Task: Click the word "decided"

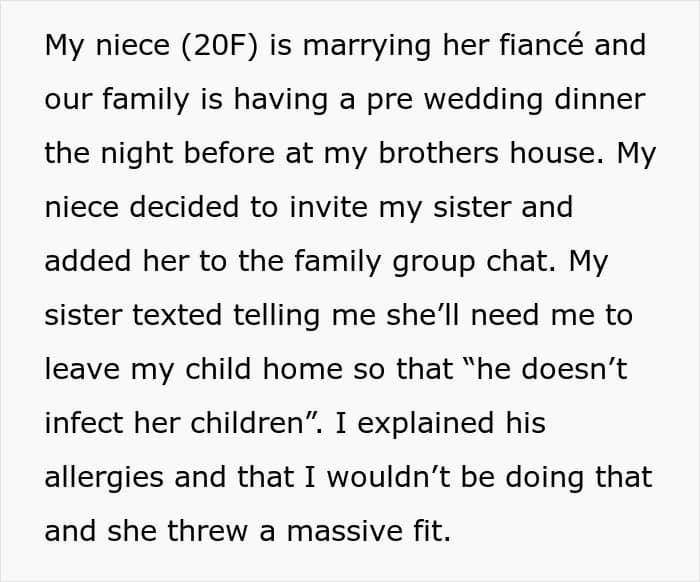Action: coord(183,207)
